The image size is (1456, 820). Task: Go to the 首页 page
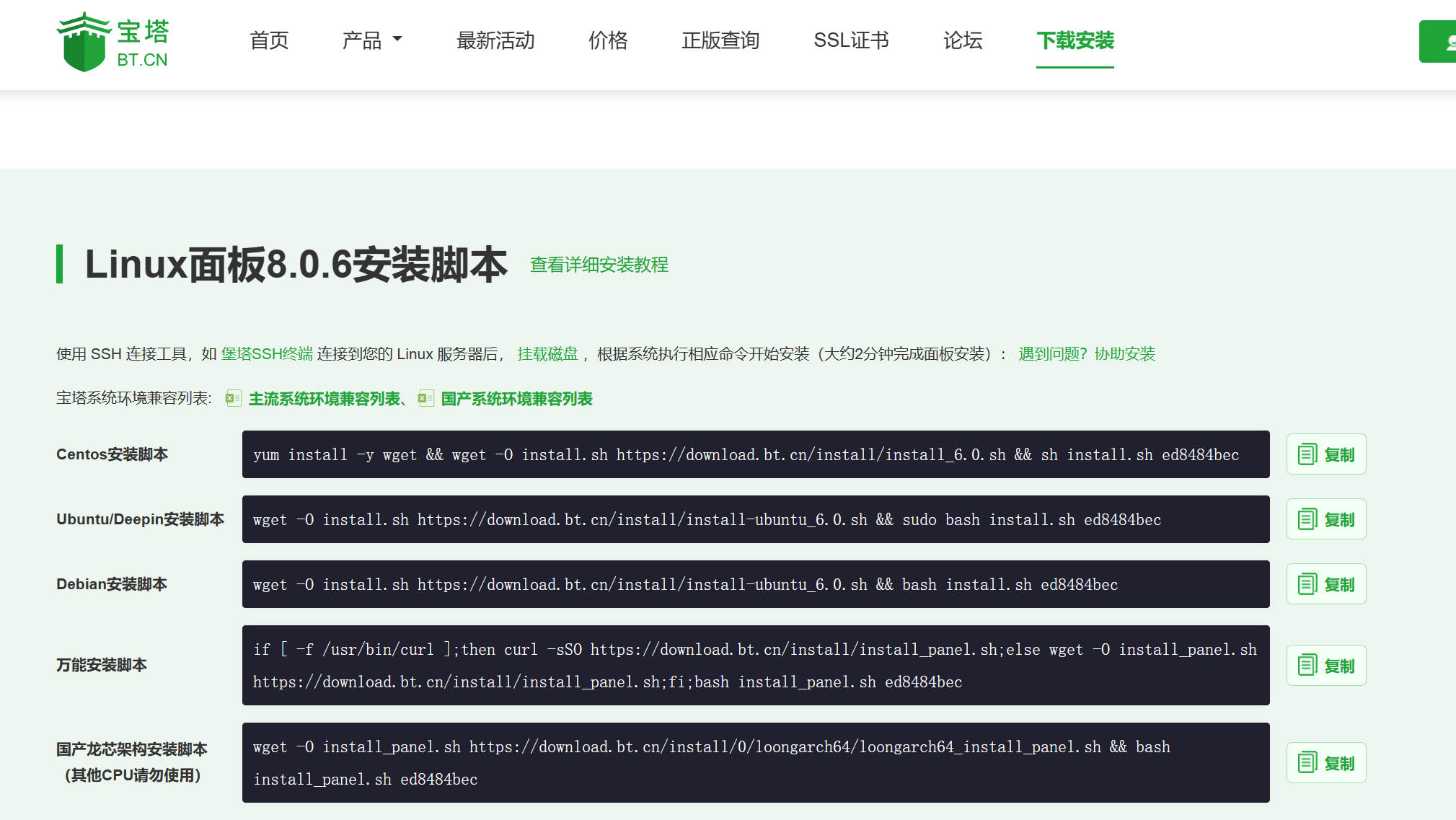(269, 40)
